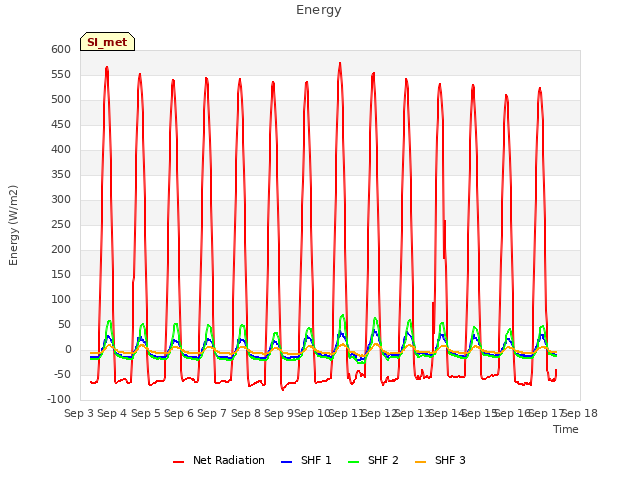Click the 150 y-axis tick label
This screenshot has height=480, width=640.
click(x=61, y=275)
